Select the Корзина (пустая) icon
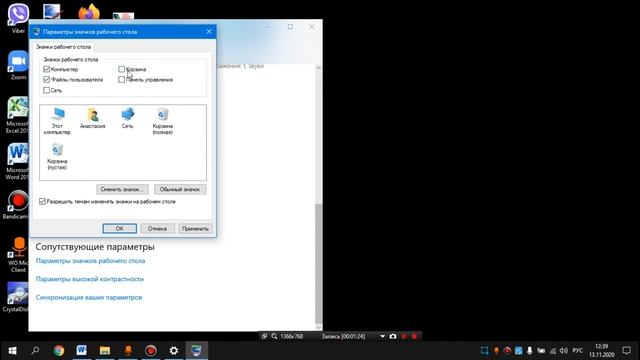Viewport: 640px width, 360px height. pos(57,156)
